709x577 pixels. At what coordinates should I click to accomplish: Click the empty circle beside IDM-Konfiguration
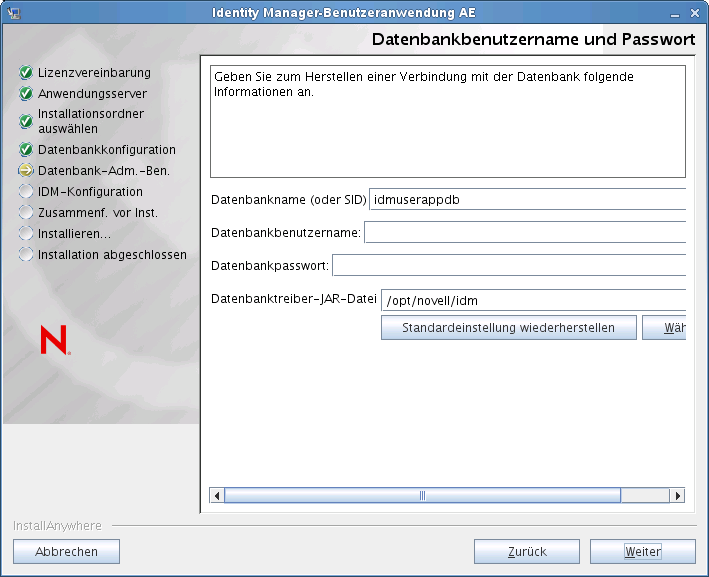click(x=26, y=191)
